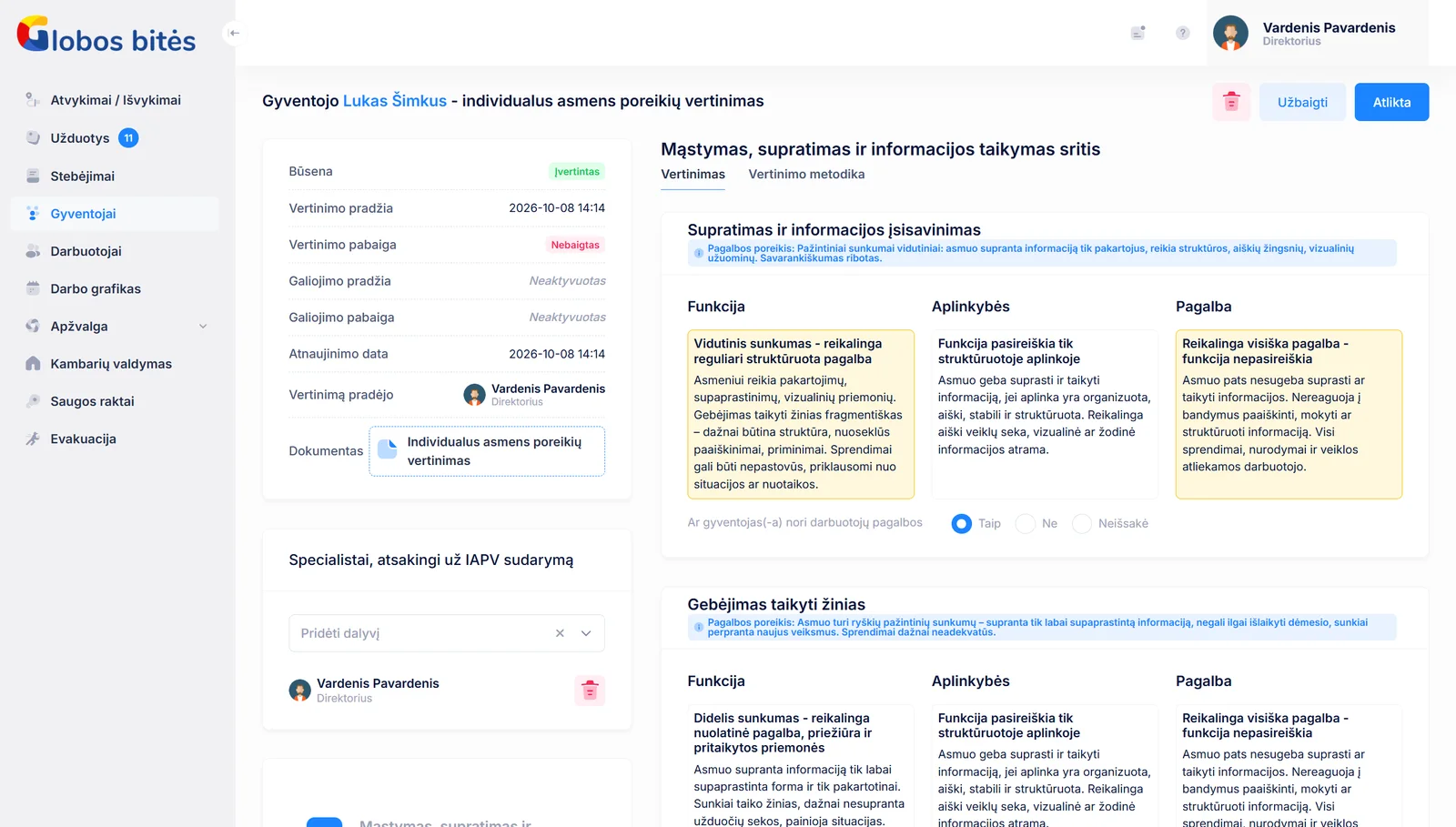Collapse sidebar with the arrow icon
The height and width of the screenshot is (827, 1456).
(x=235, y=34)
